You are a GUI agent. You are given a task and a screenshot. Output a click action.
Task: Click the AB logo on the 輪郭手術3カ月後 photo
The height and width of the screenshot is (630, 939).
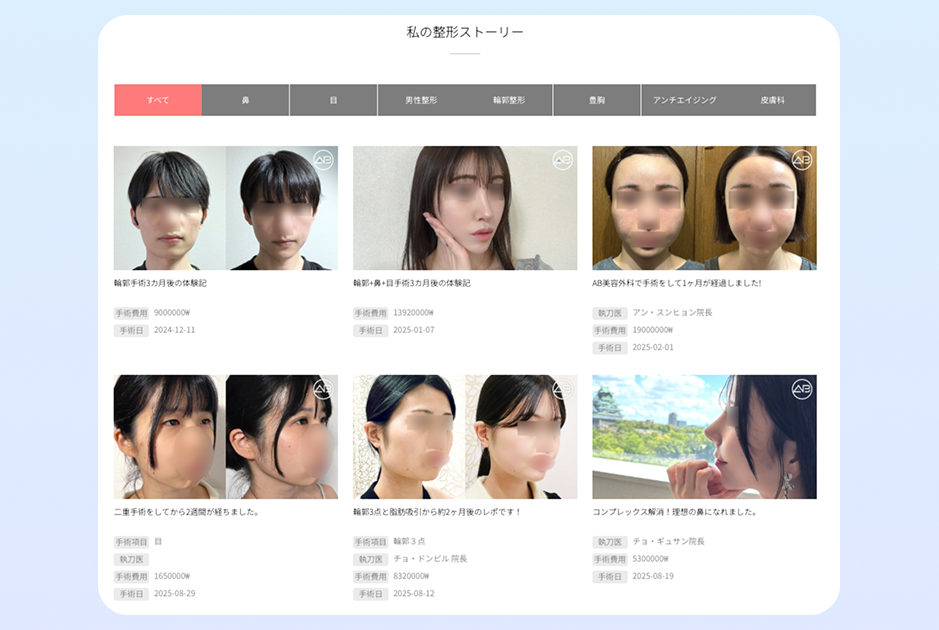(x=323, y=160)
